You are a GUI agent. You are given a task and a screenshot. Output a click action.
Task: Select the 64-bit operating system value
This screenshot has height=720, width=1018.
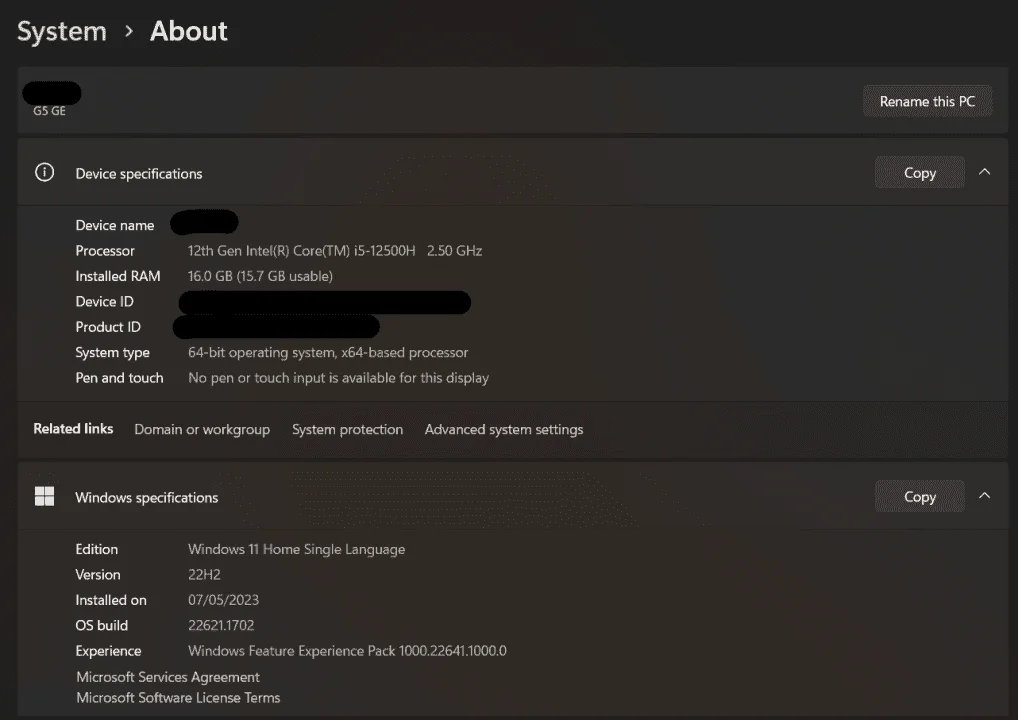(328, 353)
